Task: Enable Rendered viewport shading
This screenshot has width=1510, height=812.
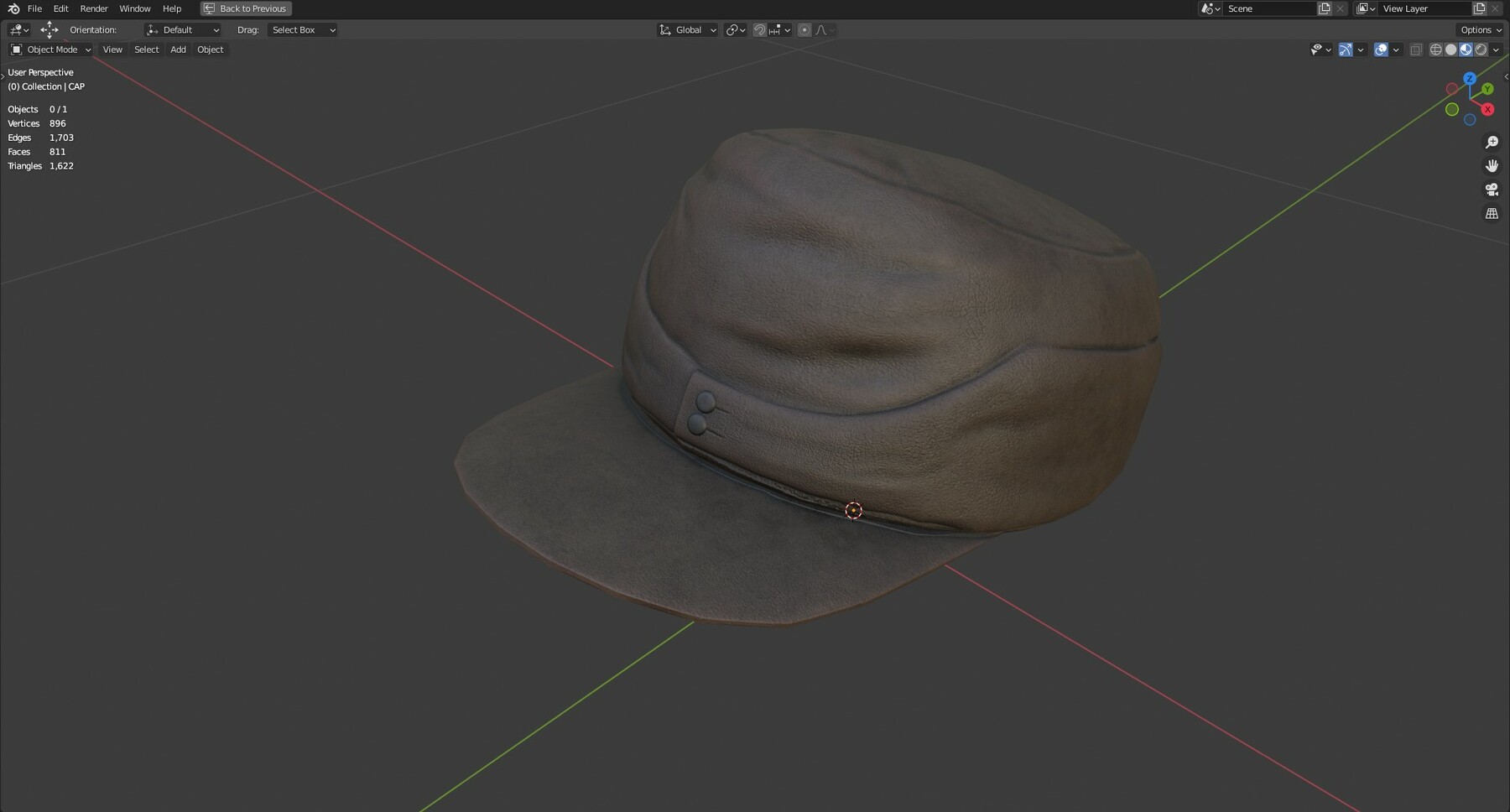Action: [x=1481, y=49]
